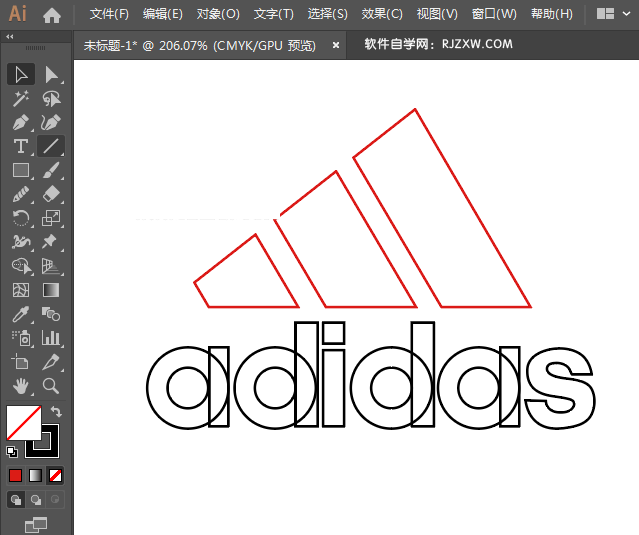
Task: Choose the Mesh tool
Action: (x=21, y=290)
